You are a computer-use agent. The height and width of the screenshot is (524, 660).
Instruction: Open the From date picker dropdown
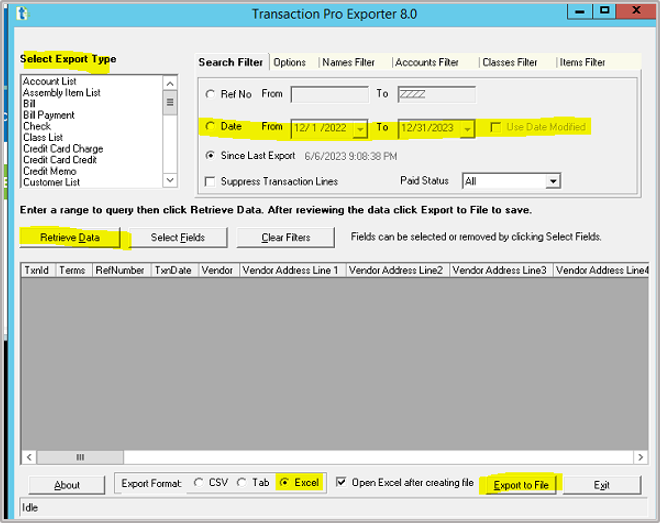pyautogui.click(x=360, y=129)
